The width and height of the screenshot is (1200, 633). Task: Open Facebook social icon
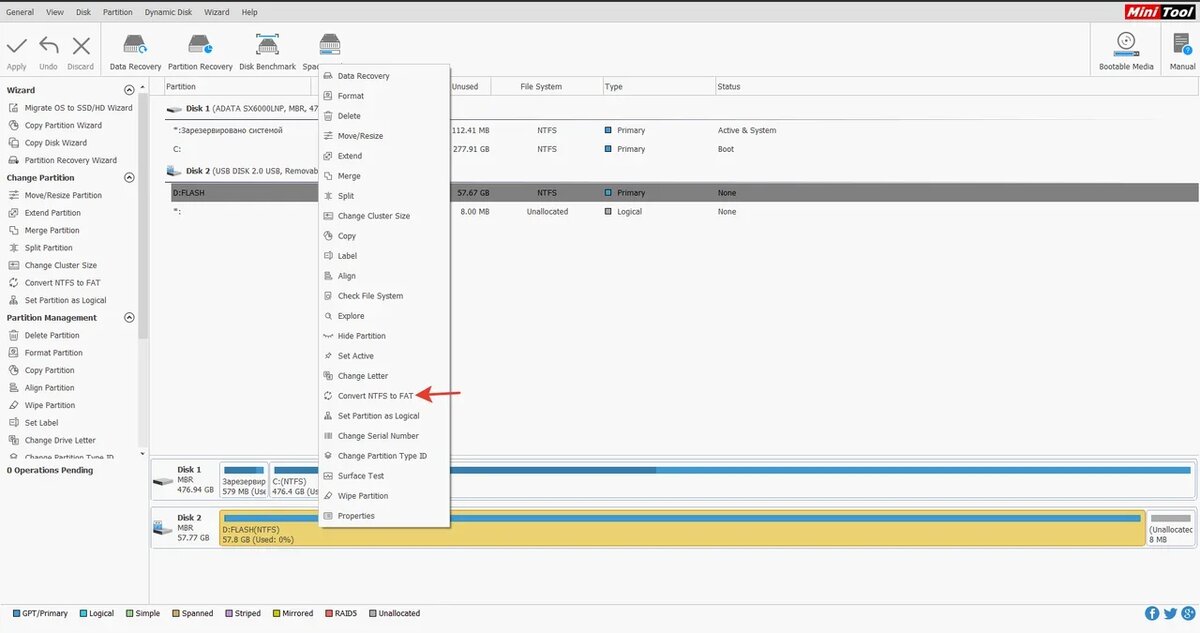(x=1152, y=613)
